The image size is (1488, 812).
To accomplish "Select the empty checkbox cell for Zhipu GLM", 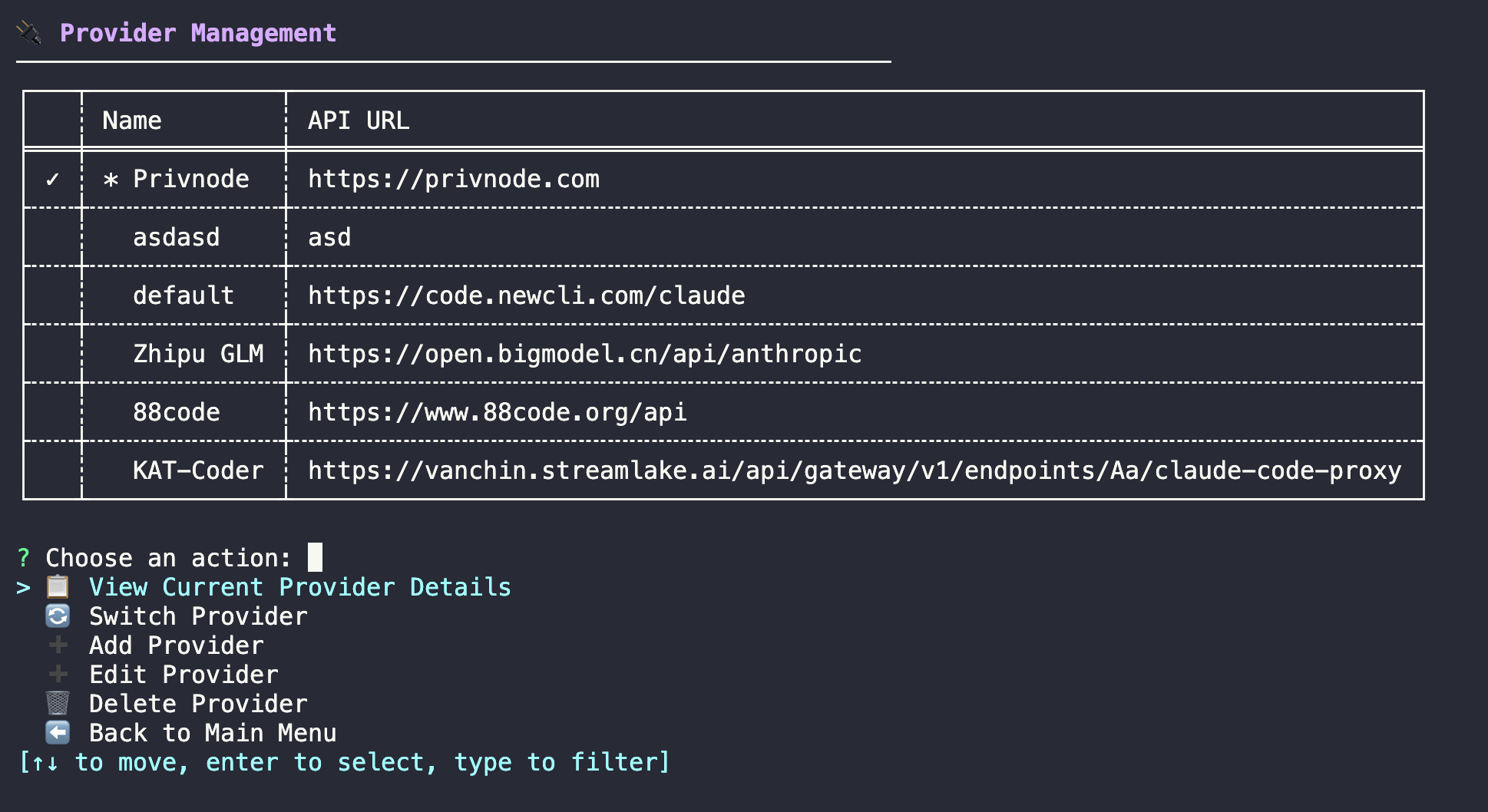I will (51, 354).
